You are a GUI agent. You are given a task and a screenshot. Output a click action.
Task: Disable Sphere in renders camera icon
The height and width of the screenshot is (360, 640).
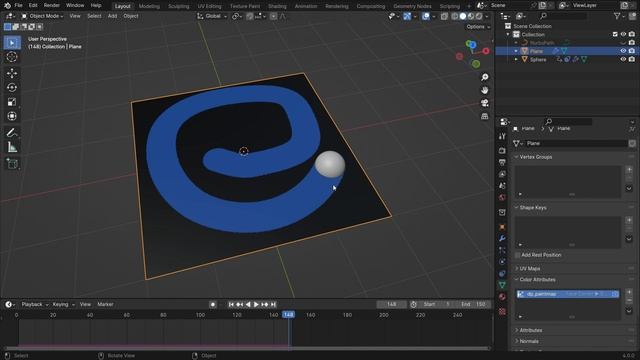(632, 59)
